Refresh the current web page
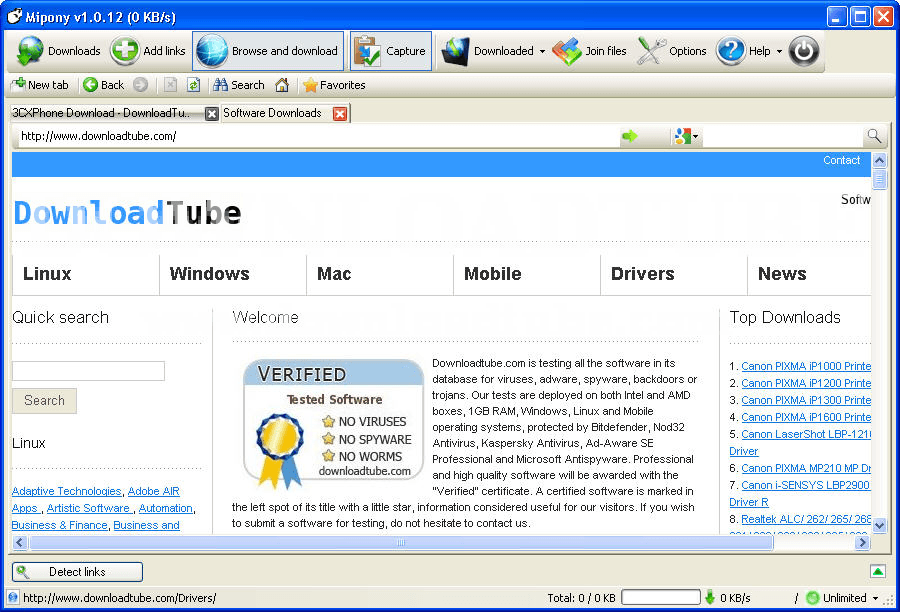 pyautogui.click(x=194, y=85)
